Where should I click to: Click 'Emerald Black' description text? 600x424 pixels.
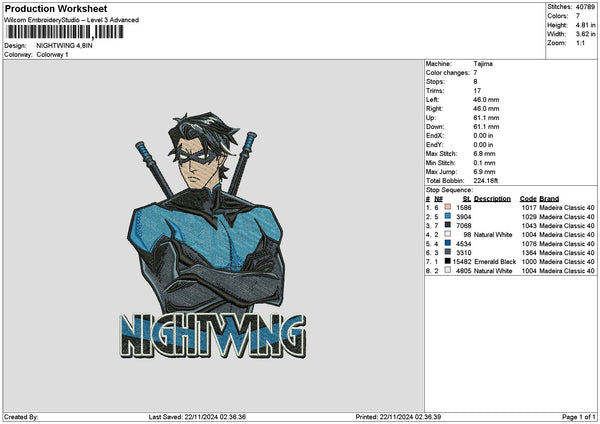pos(495,262)
